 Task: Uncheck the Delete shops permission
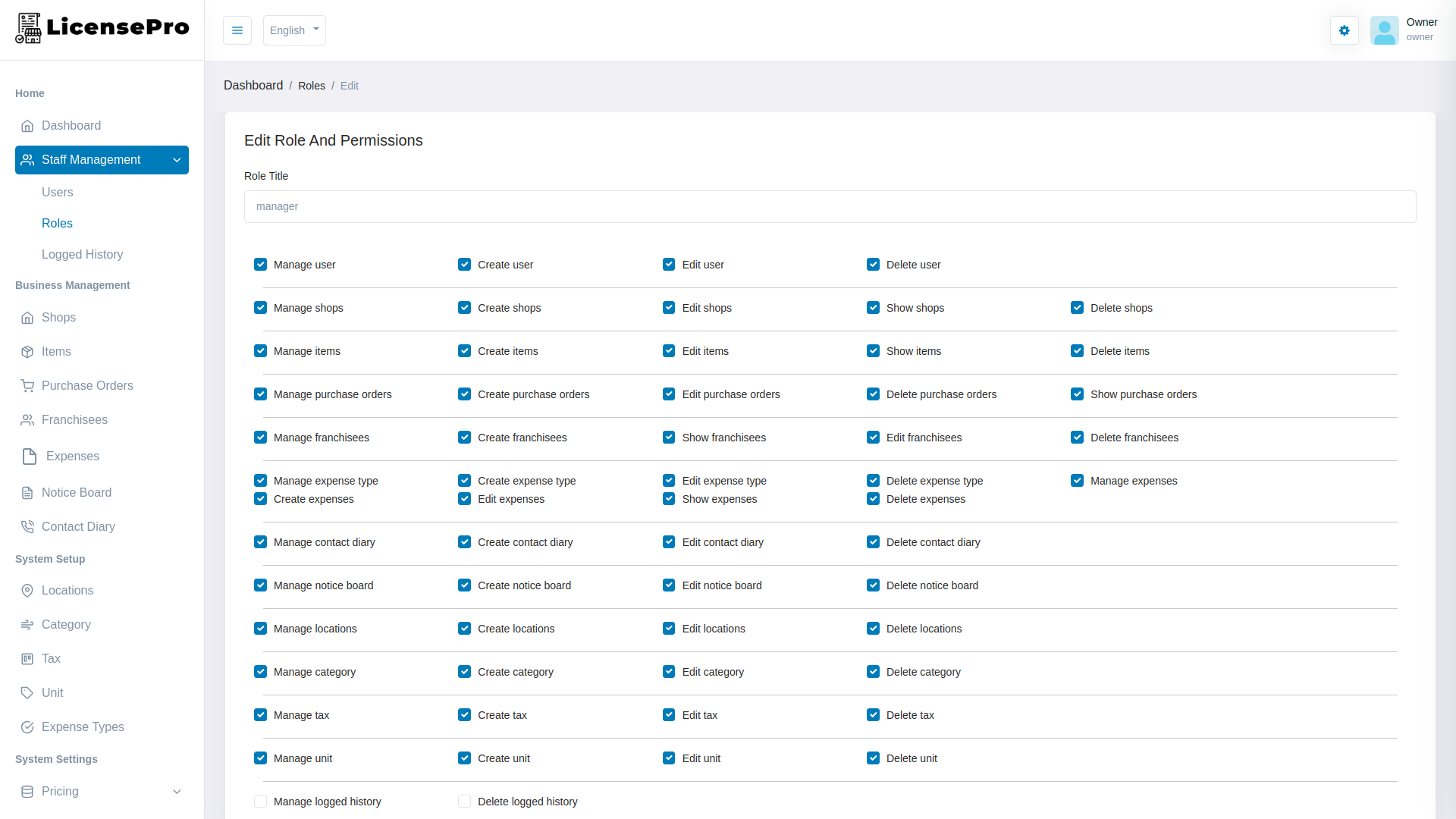pos(1078,307)
